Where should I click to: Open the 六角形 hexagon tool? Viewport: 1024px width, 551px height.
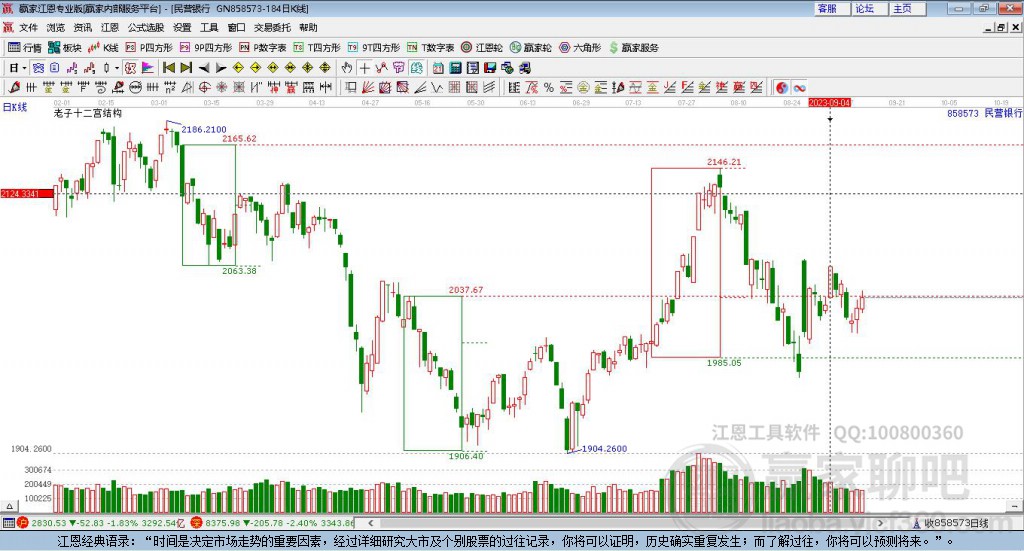pyautogui.click(x=580, y=48)
